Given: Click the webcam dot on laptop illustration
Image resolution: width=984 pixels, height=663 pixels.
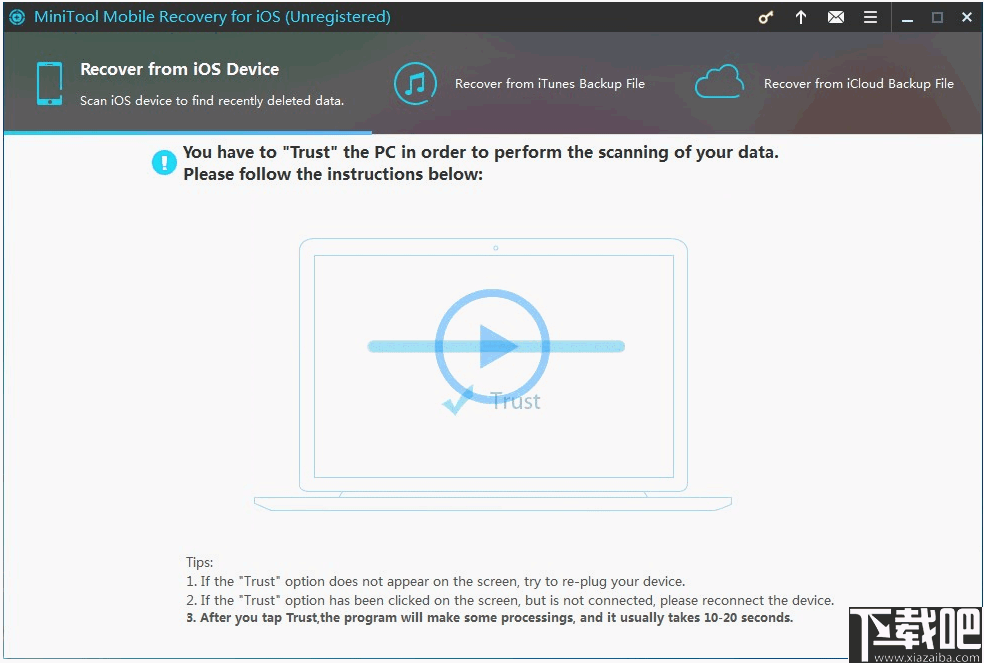Looking at the screenshot, I should [496, 248].
